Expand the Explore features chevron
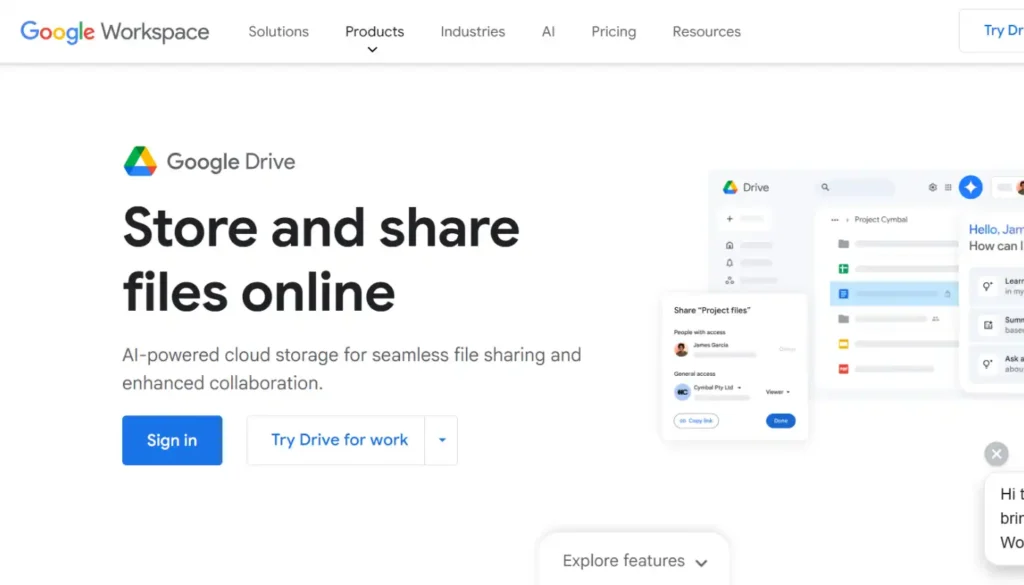Screen dimensions: 1024x585 tap(701, 563)
